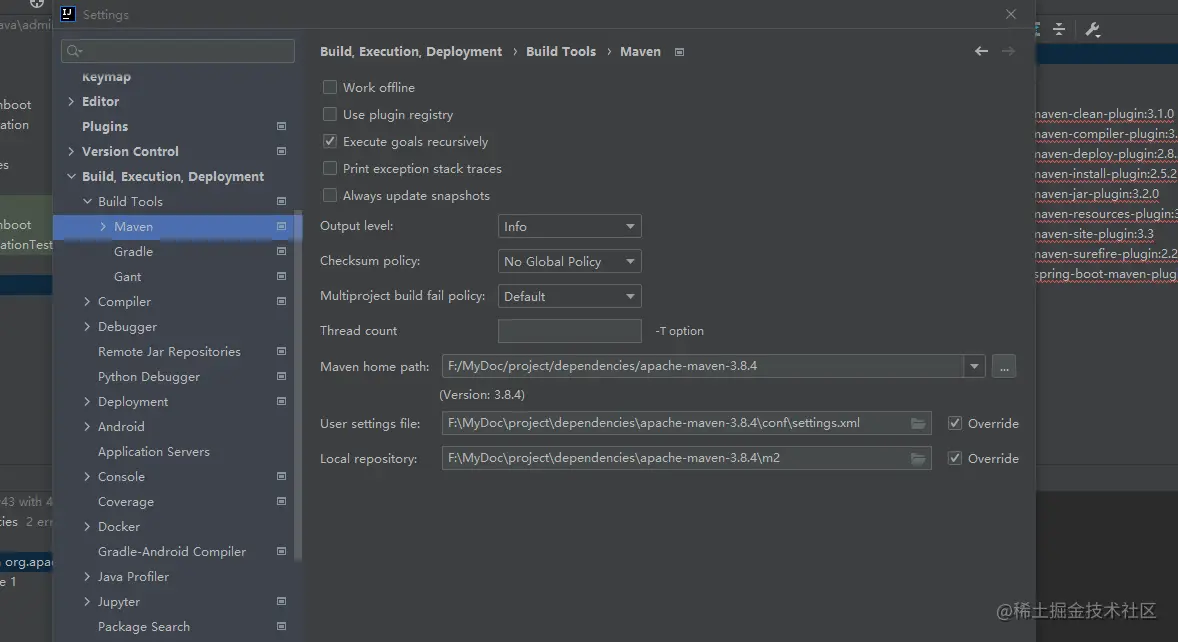The image size is (1178, 642).
Task: Click the back navigation arrow in Settings
Action: (981, 51)
